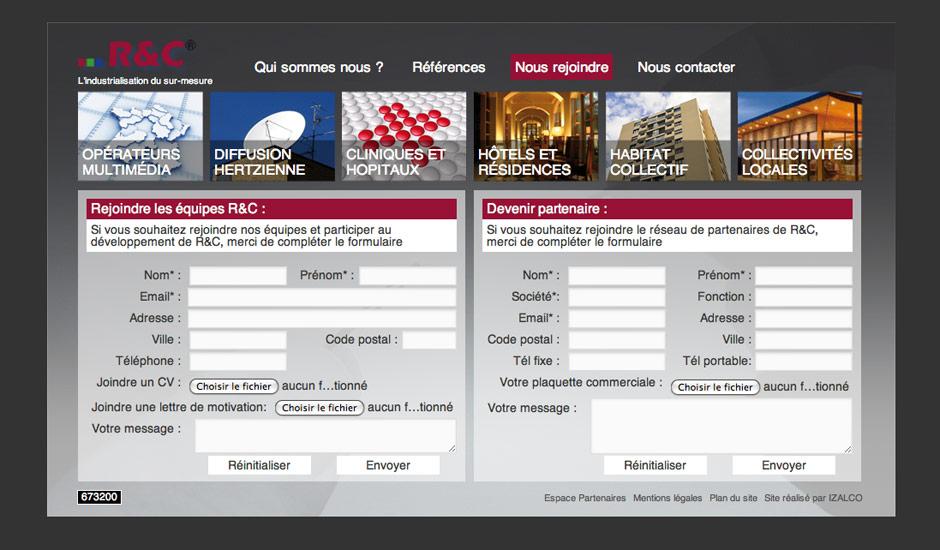This screenshot has width=940, height=550.
Task: Choose a file for lettre de motivation
Action: tap(319, 408)
